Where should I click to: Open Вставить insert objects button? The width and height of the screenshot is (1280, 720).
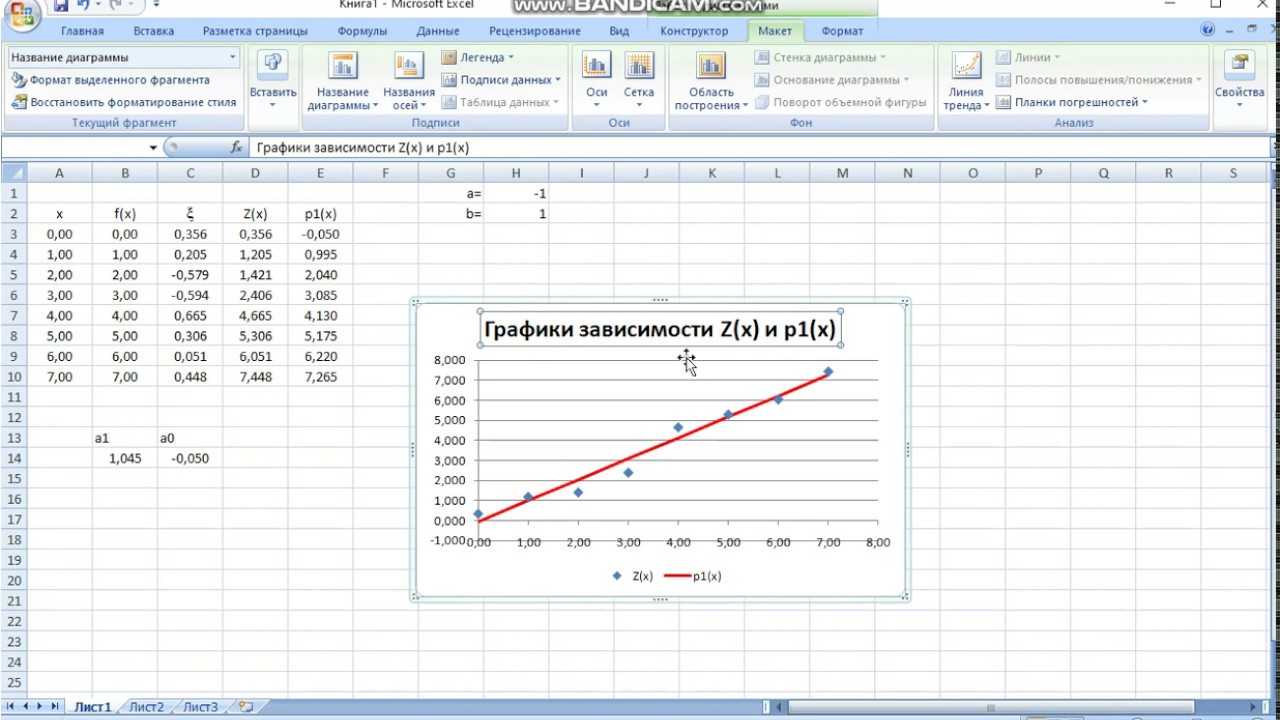(273, 81)
